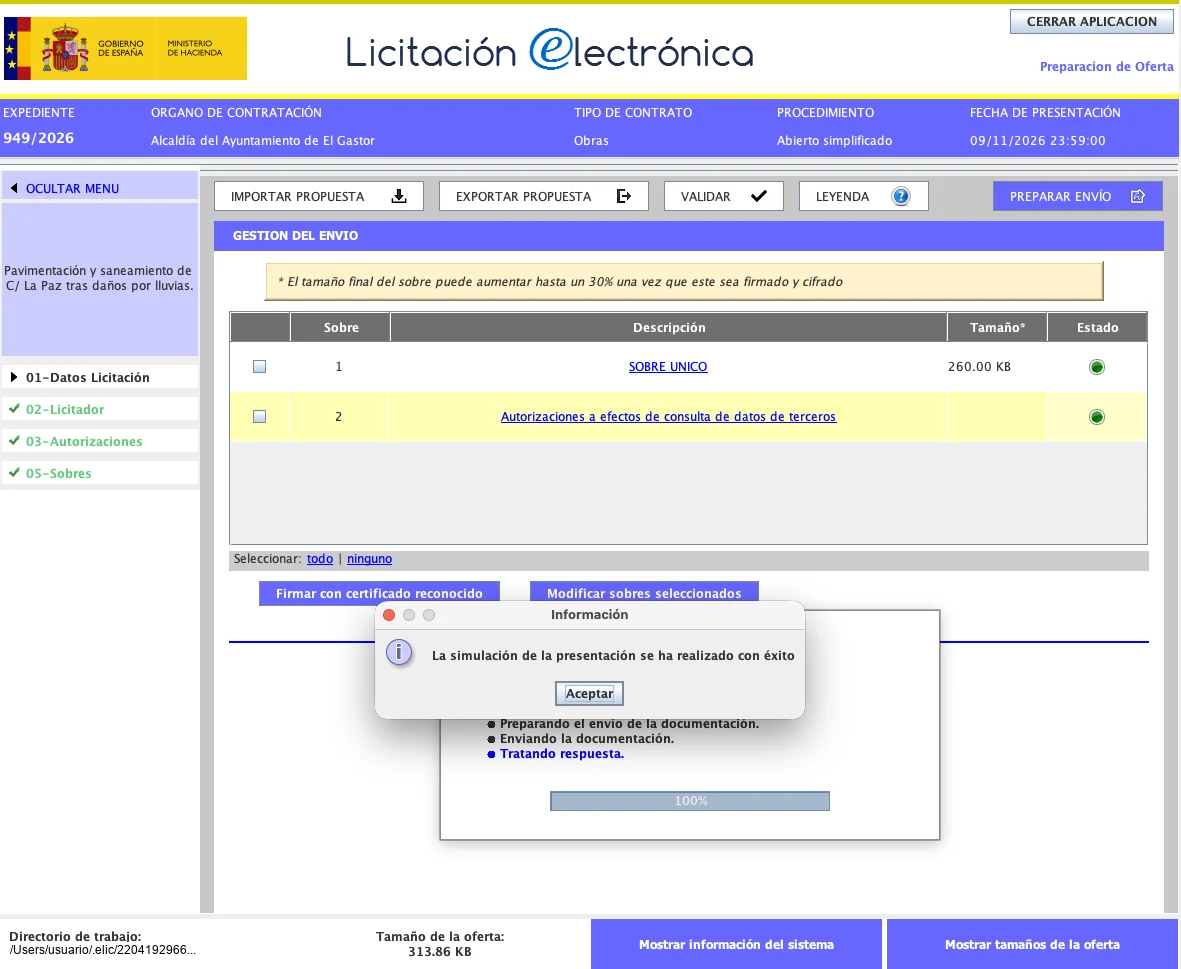This screenshot has width=1181, height=969.
Task: Click the export arrow icon
Action: 624,197
